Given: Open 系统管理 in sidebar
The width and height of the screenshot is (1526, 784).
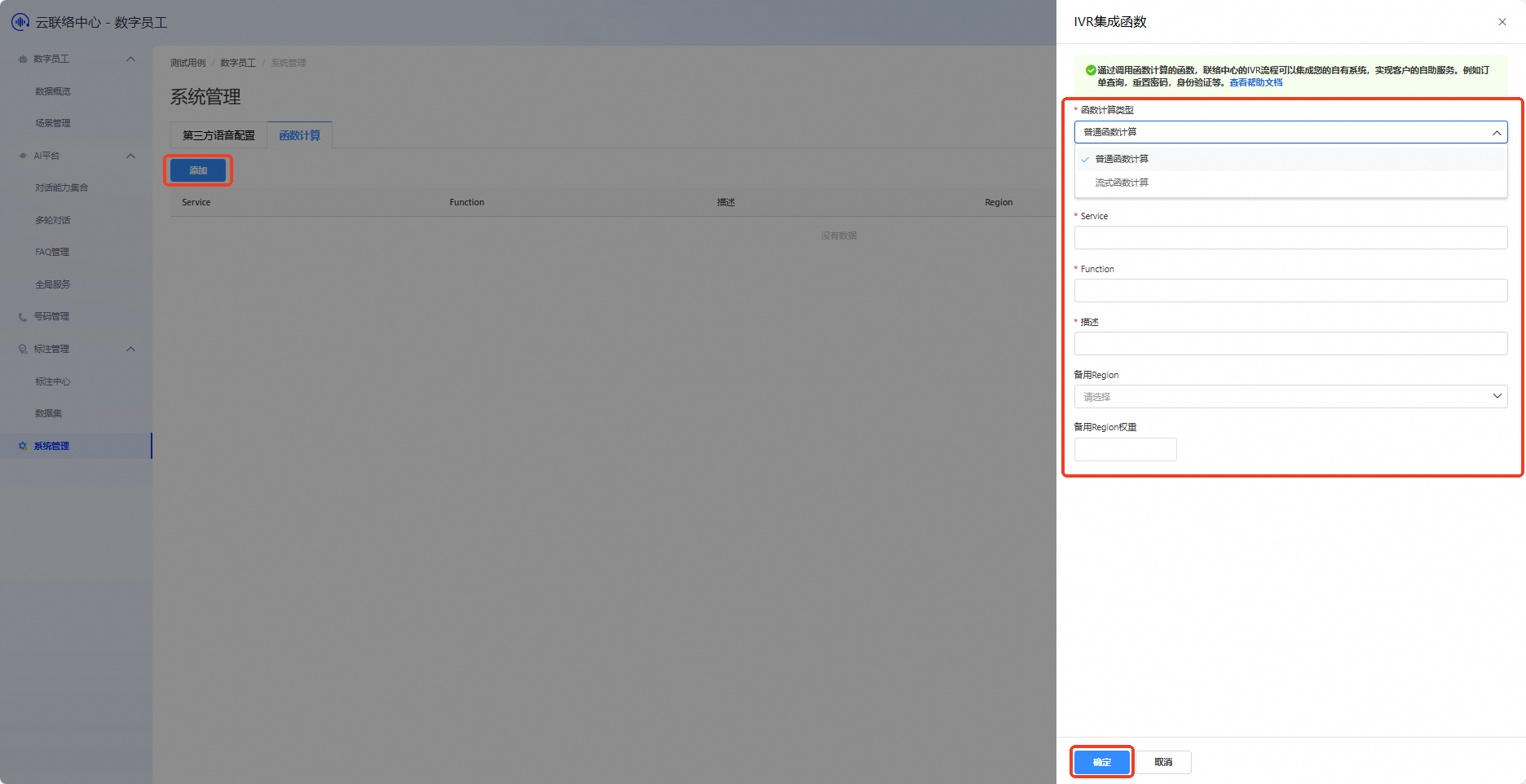Looking at the screenshot, I should 76,446.
